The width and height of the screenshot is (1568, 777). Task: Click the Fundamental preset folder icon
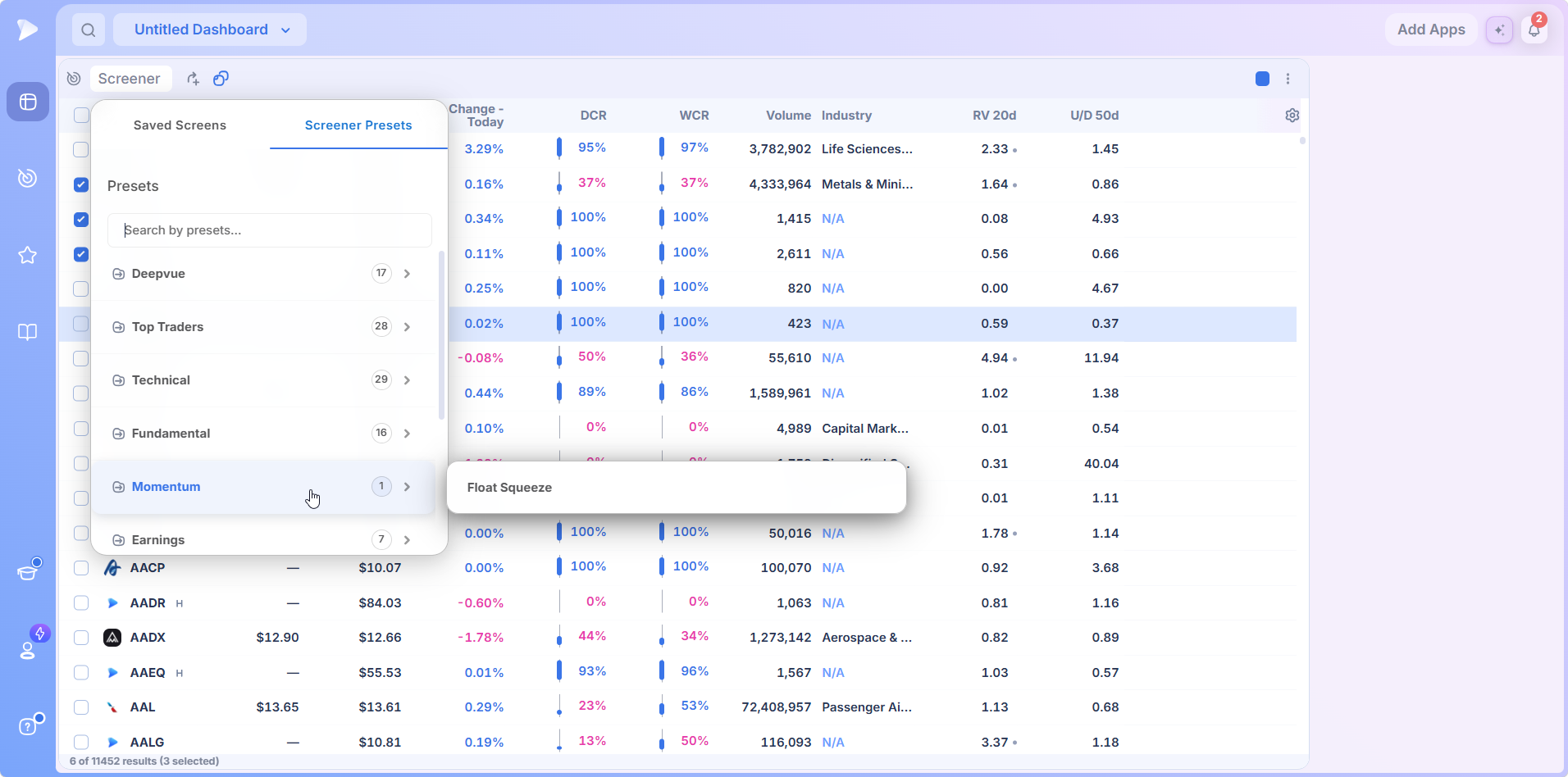click(118, 434)
